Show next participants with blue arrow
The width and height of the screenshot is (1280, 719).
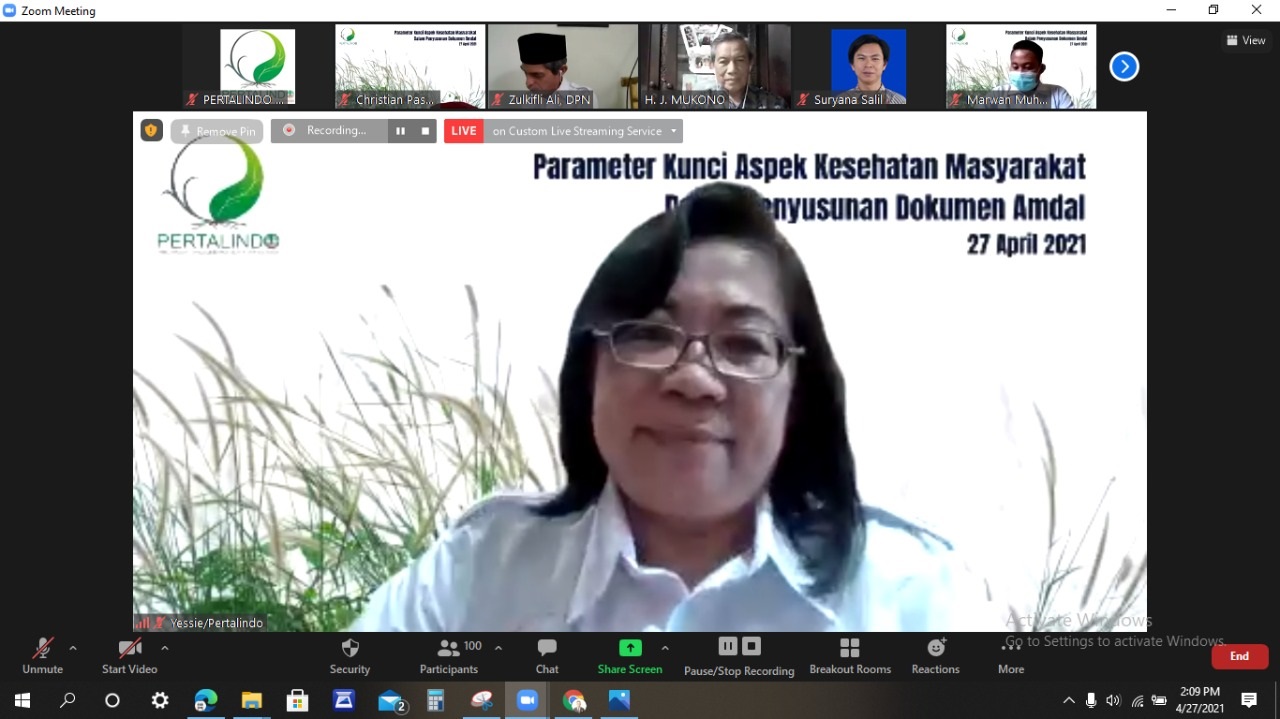click(1124, 67)
